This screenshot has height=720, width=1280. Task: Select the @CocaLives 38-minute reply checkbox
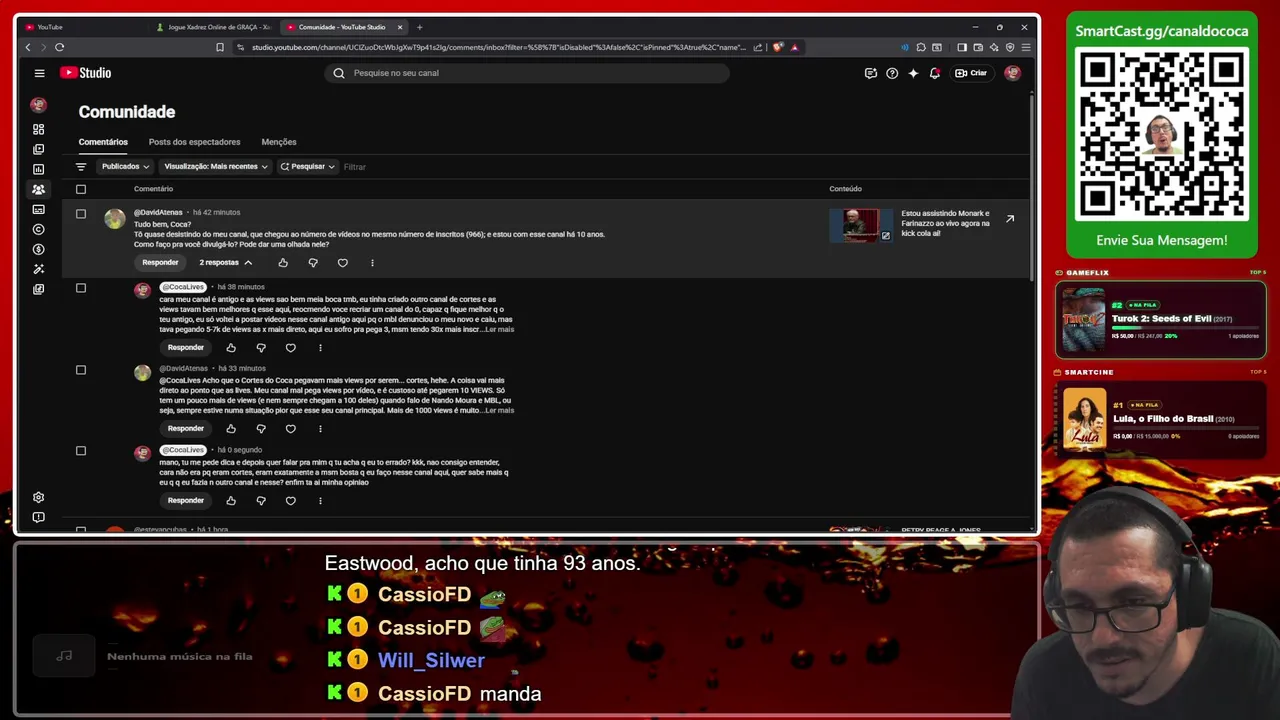point(81,288)
